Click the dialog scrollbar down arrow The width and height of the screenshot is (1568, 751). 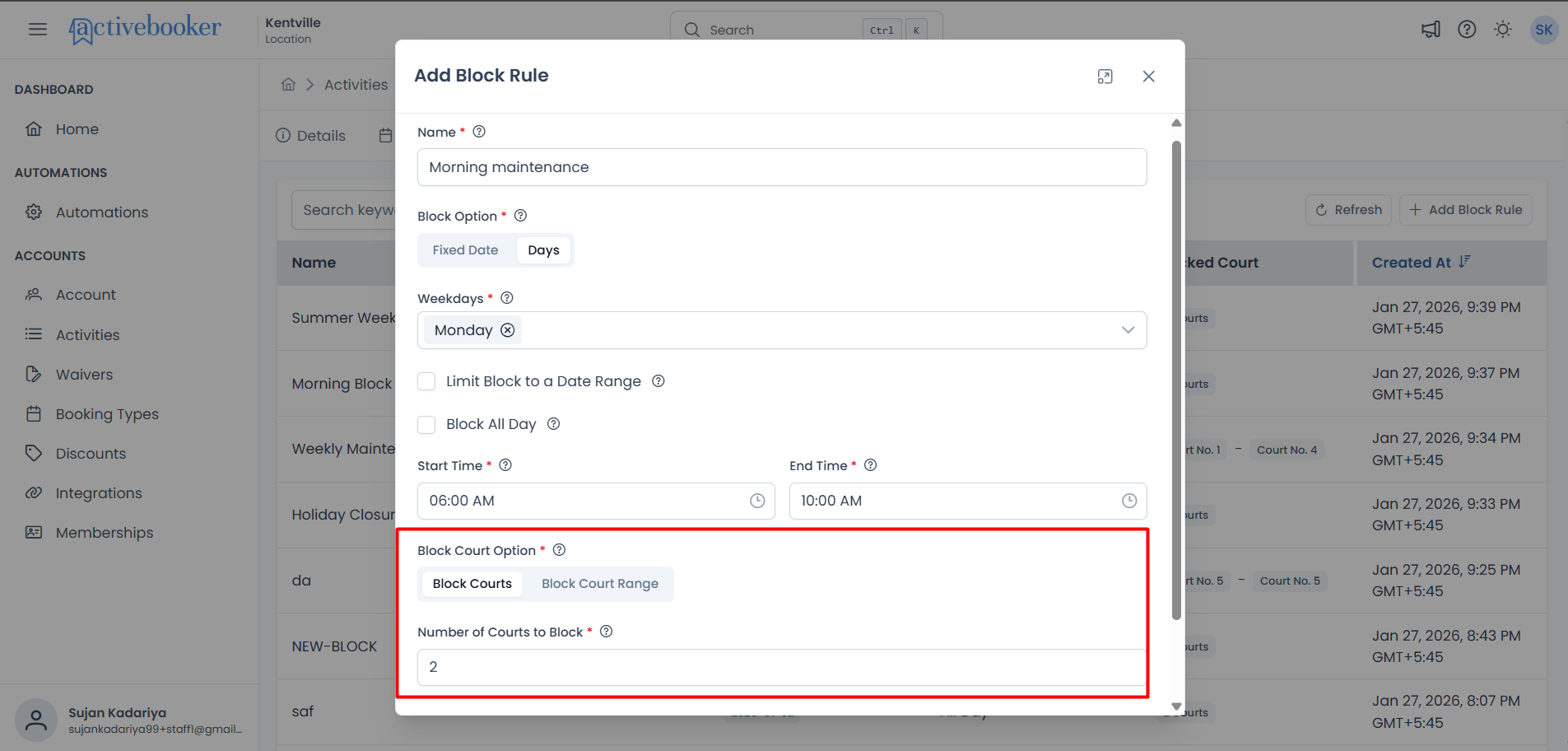[1176, 707]
